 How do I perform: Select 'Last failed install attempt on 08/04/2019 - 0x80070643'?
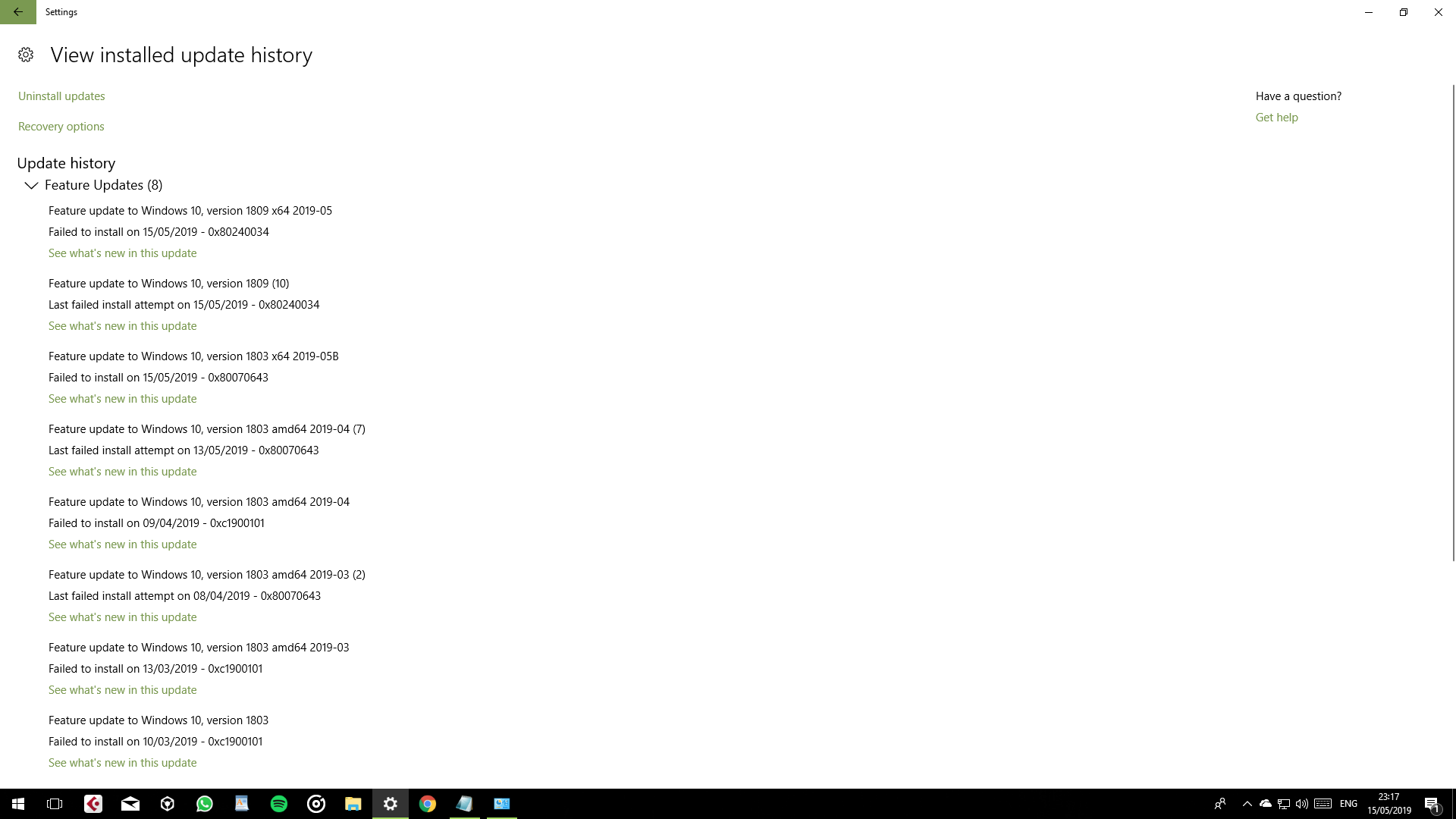coord(184,596)
